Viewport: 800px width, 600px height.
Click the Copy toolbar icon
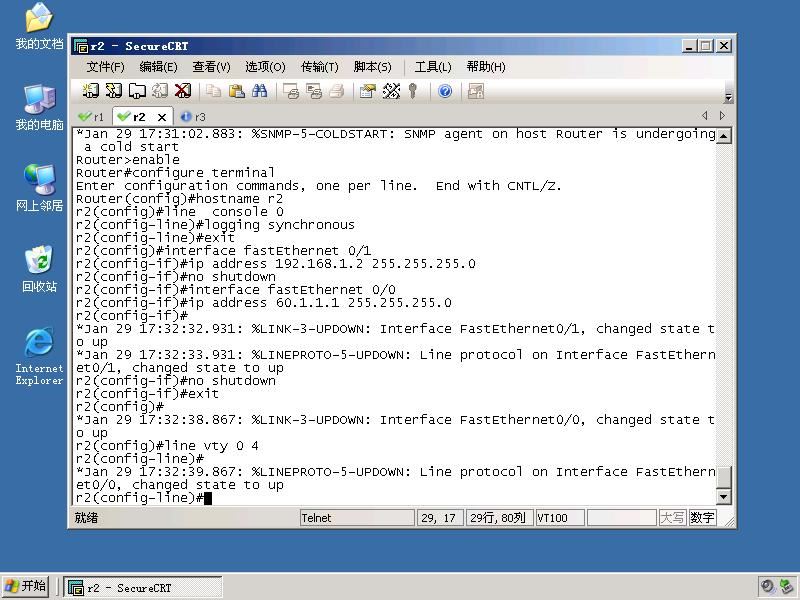pos(213,91)
